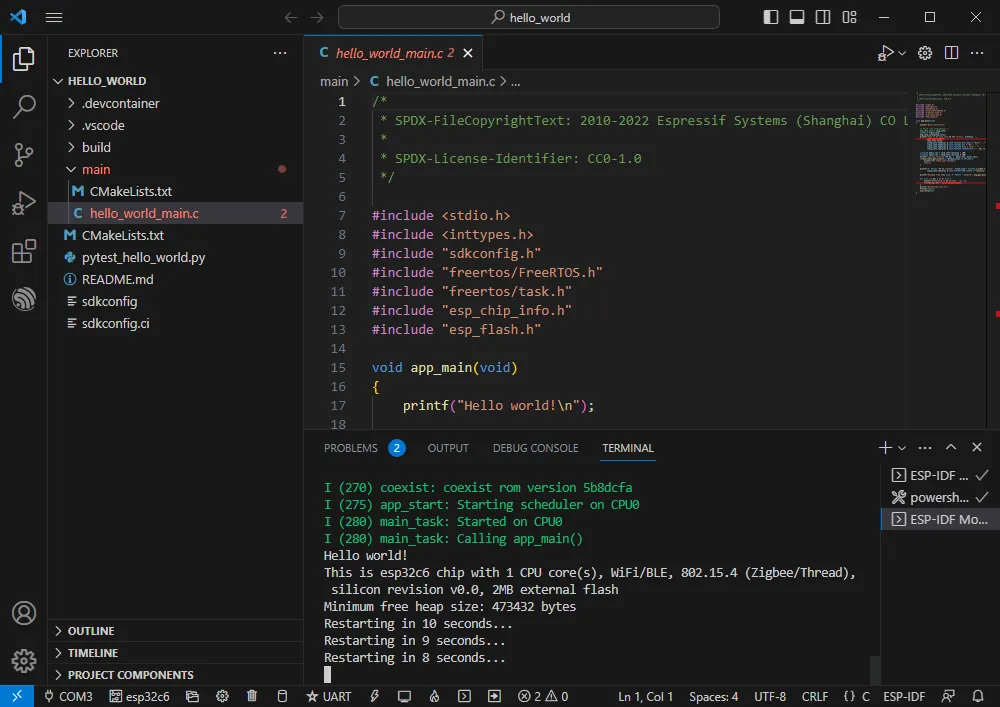Open the Source Control view
The image size is (1000, 707).
click(x=22, y=155)
